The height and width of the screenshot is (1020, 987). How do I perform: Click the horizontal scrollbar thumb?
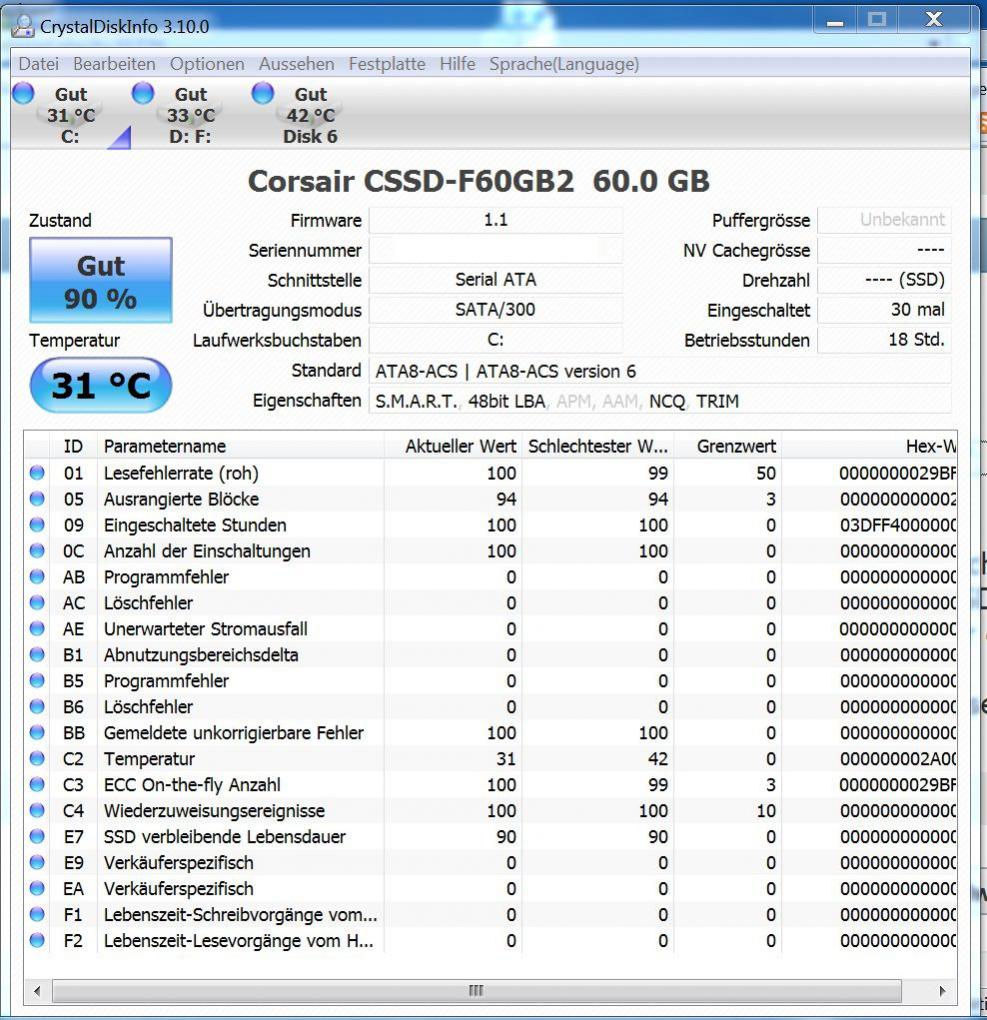tap(476, 991)
